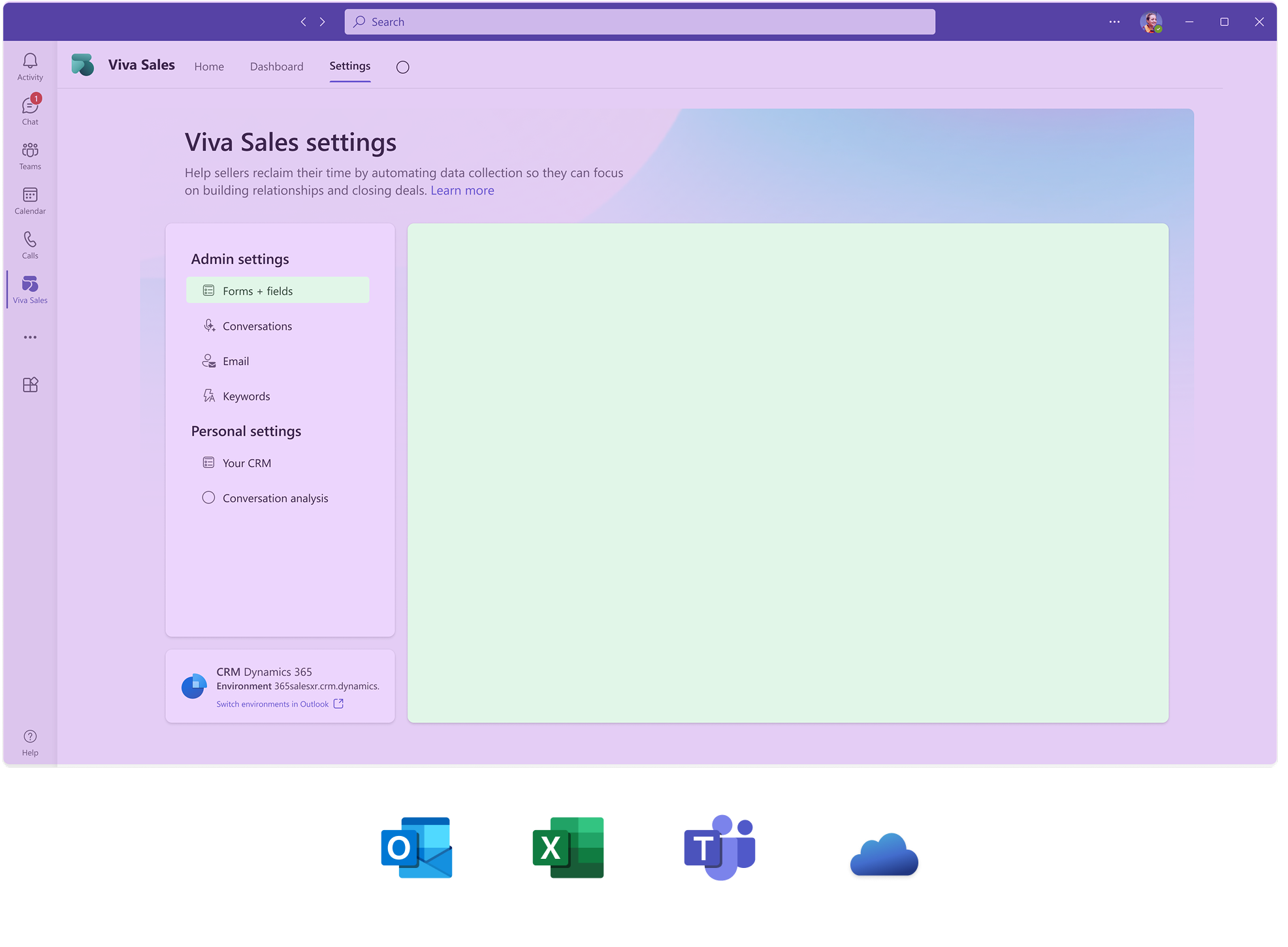Select the Viva Sales sidebar app
The image size is (1288, 947).
30,290
